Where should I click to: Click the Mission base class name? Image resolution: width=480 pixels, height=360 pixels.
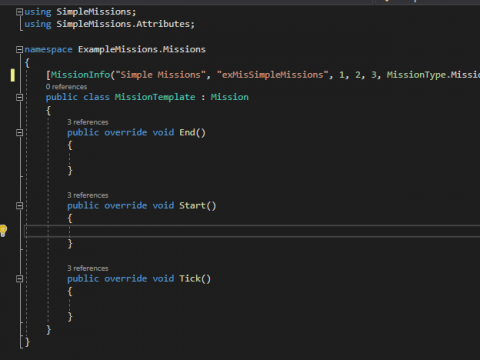tap(229, 97)
